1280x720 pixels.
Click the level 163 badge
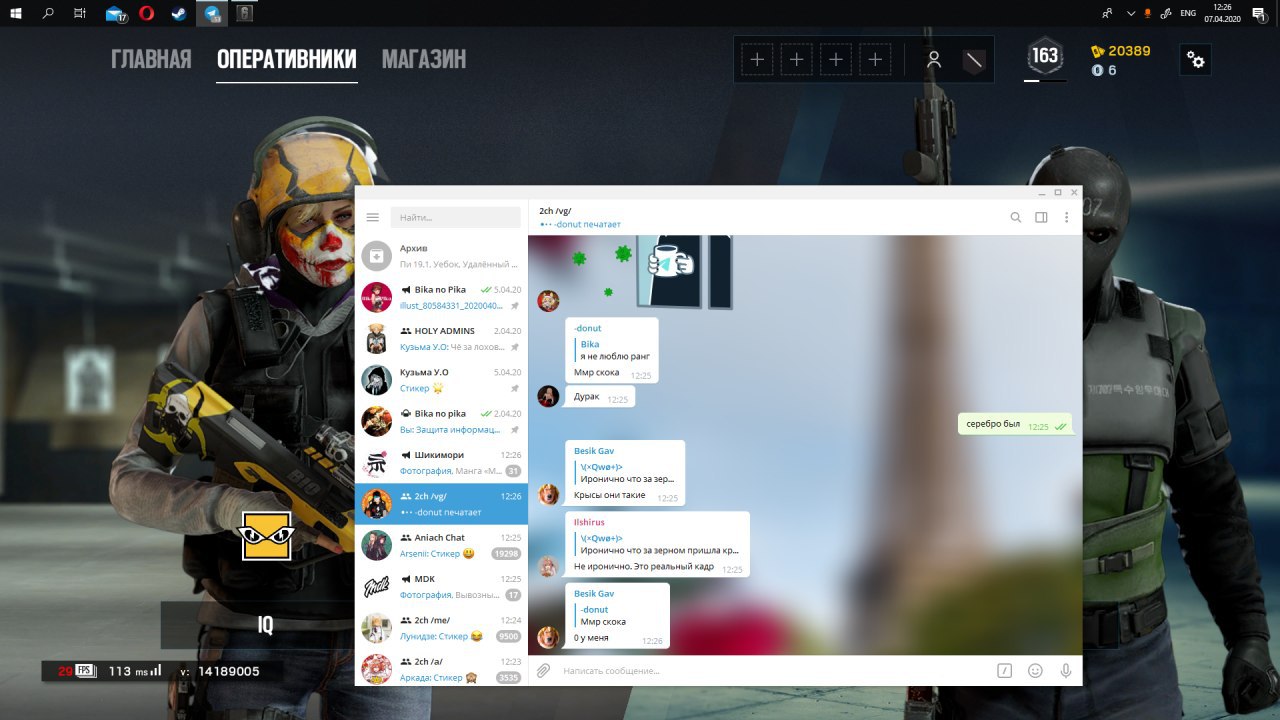pos(1045,57)
